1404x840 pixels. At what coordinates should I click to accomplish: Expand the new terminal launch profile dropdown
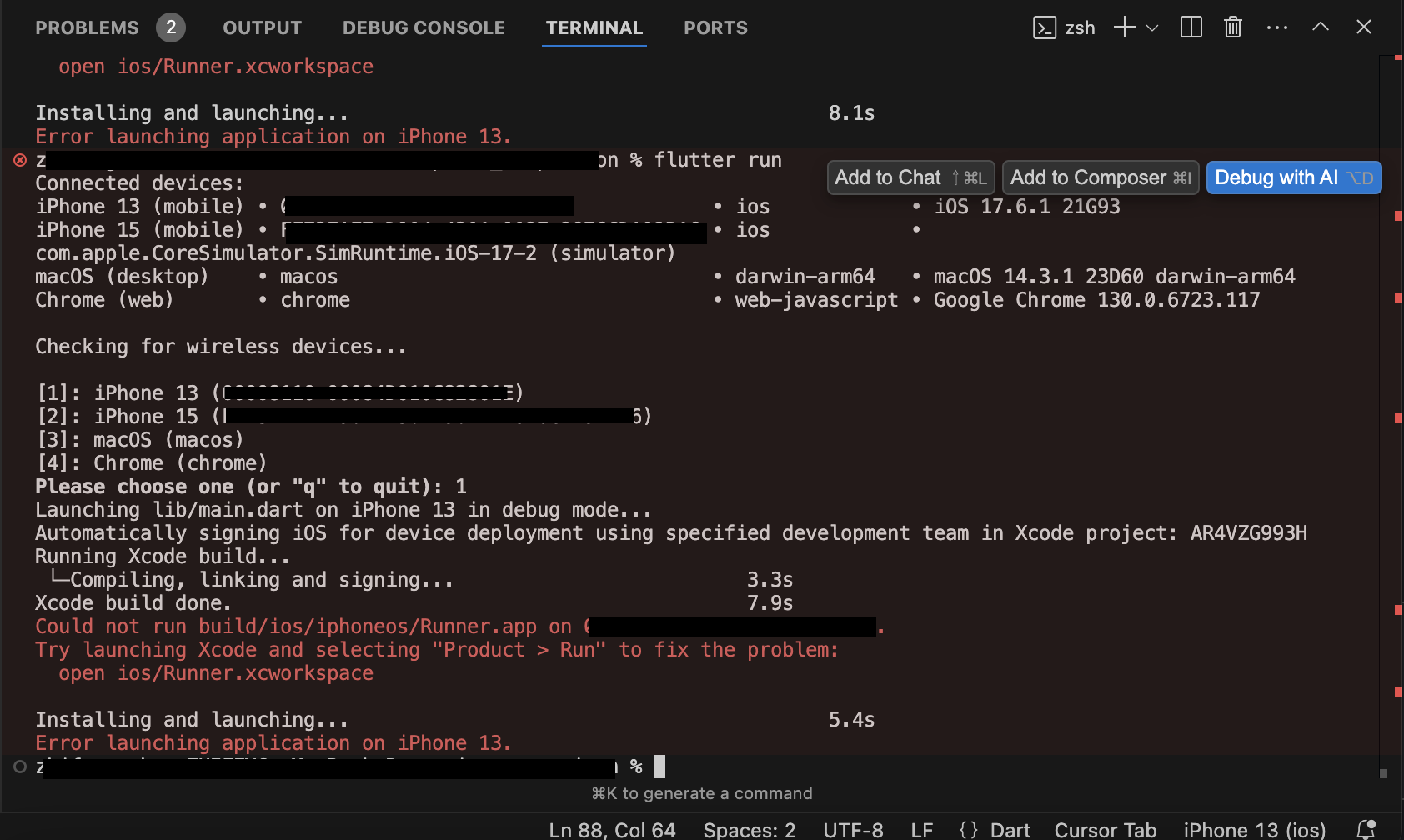(x=1152, y=27)
